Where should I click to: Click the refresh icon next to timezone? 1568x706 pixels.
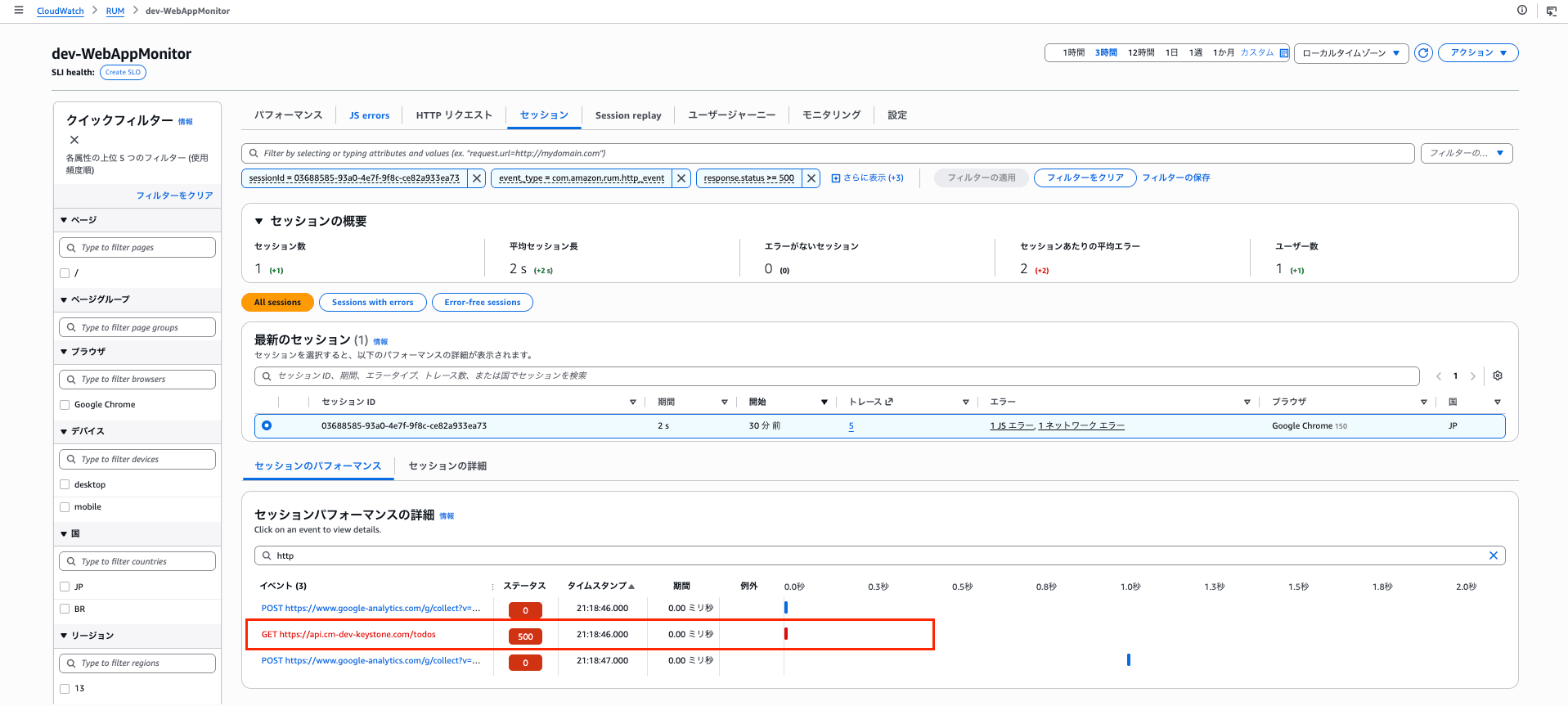(x=1423, y=53)
